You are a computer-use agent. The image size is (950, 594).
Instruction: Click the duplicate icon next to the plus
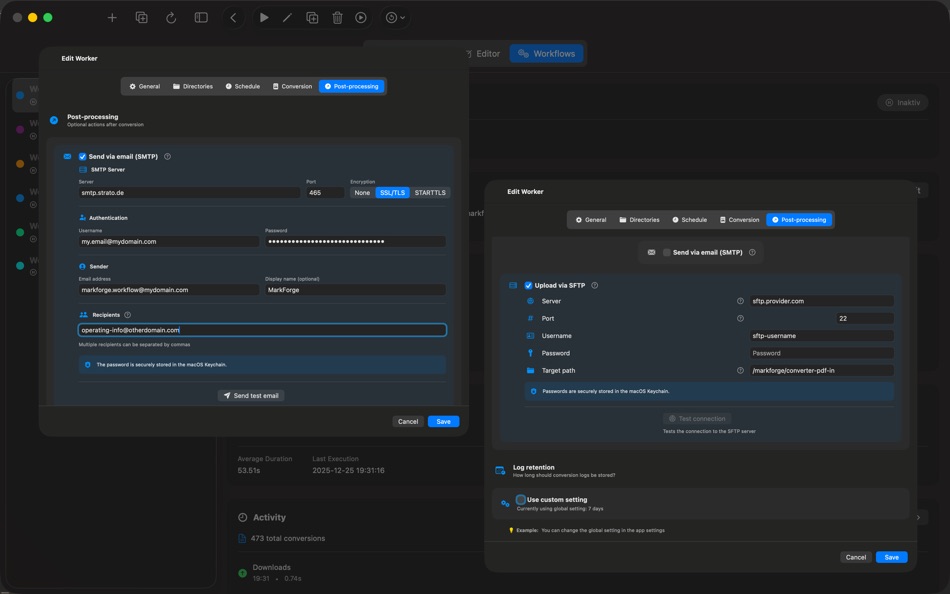coord(142,18)
